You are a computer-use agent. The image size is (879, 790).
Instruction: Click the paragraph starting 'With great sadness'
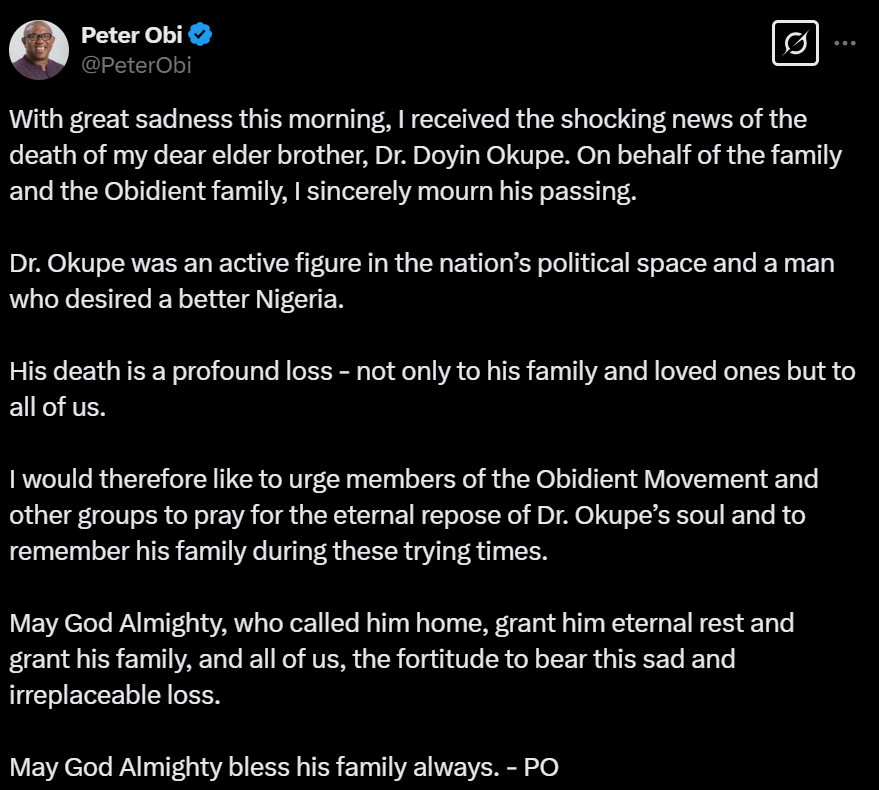pos(408,120)
